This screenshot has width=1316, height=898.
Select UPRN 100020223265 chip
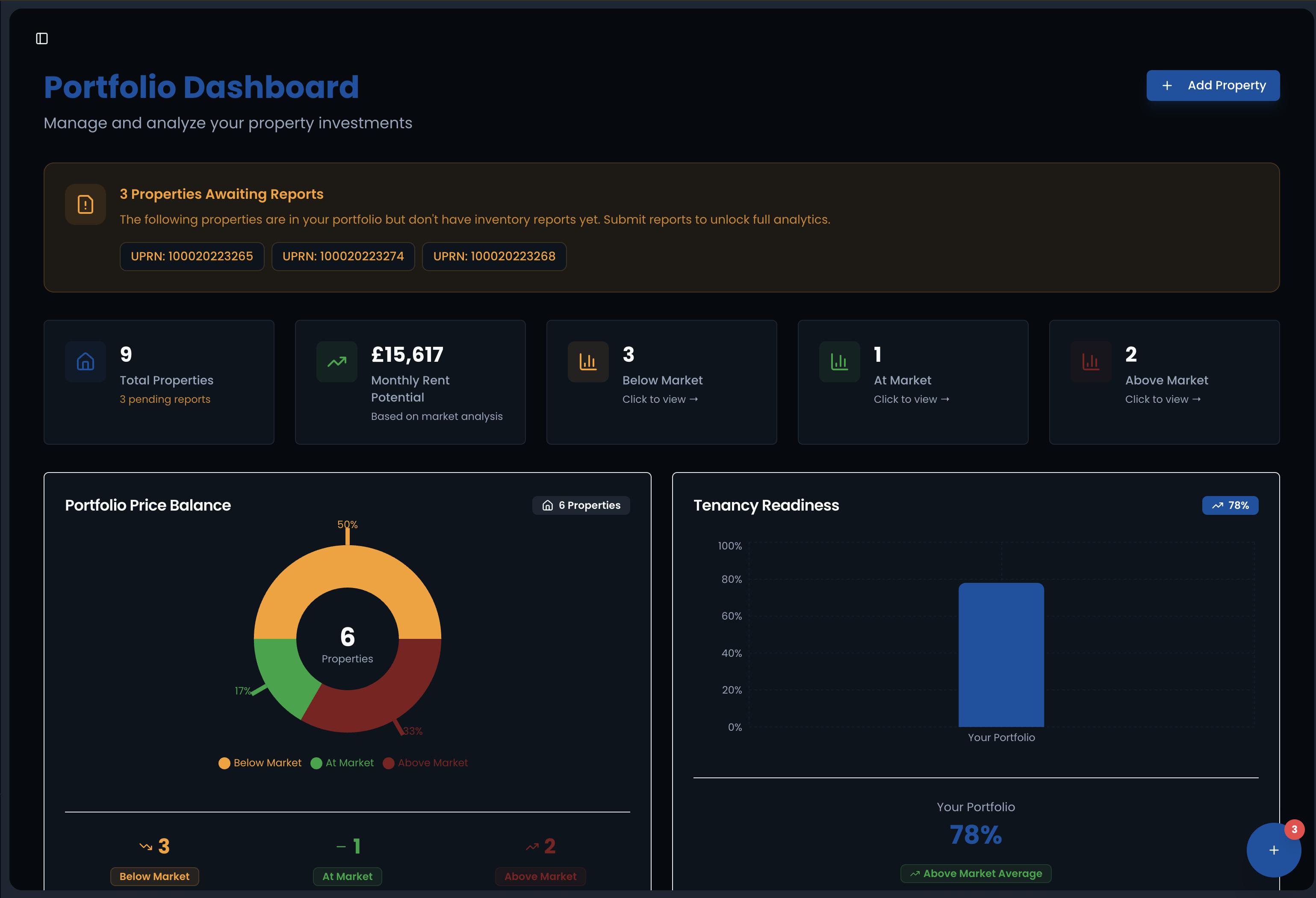(x=192, y=256)
